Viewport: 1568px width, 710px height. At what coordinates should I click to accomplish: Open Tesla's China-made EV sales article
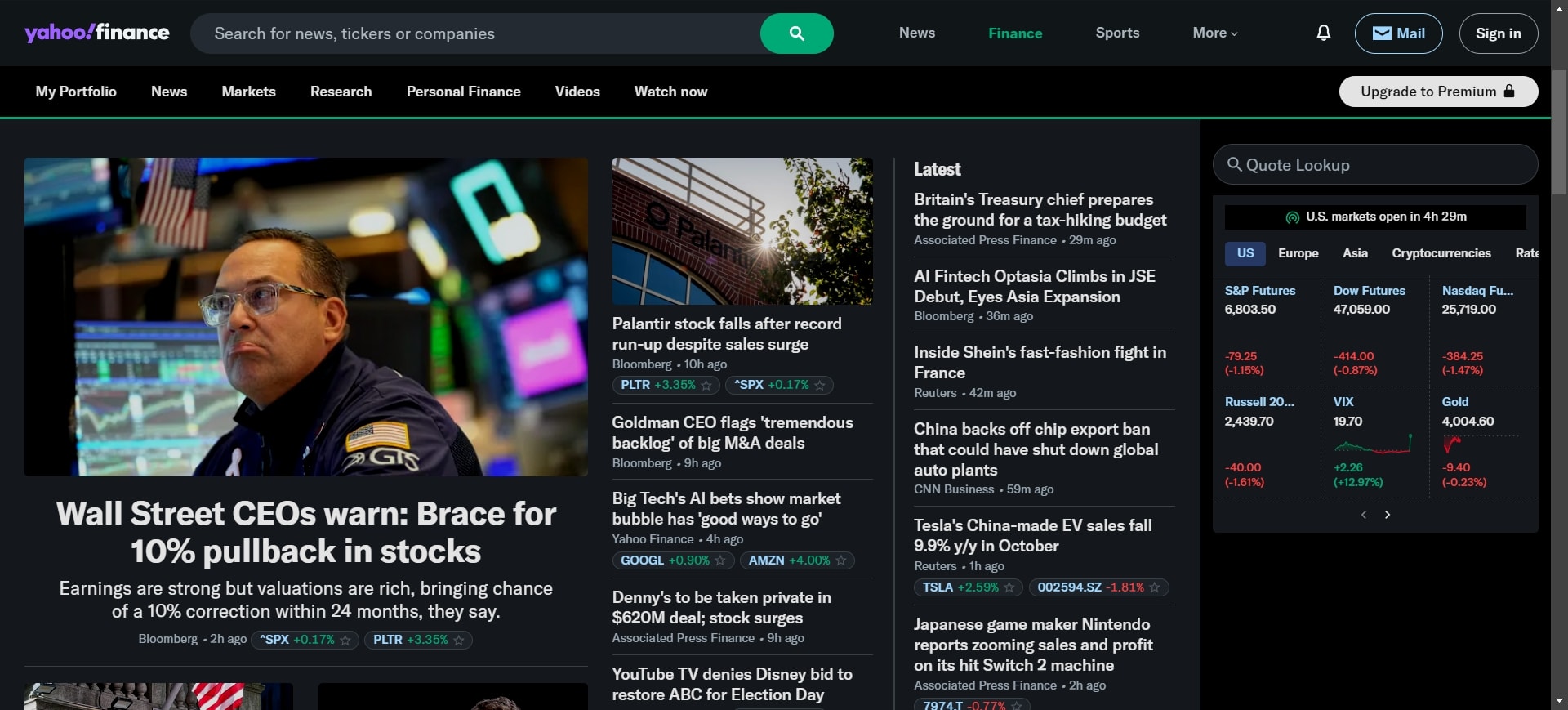pos(1032,536)
